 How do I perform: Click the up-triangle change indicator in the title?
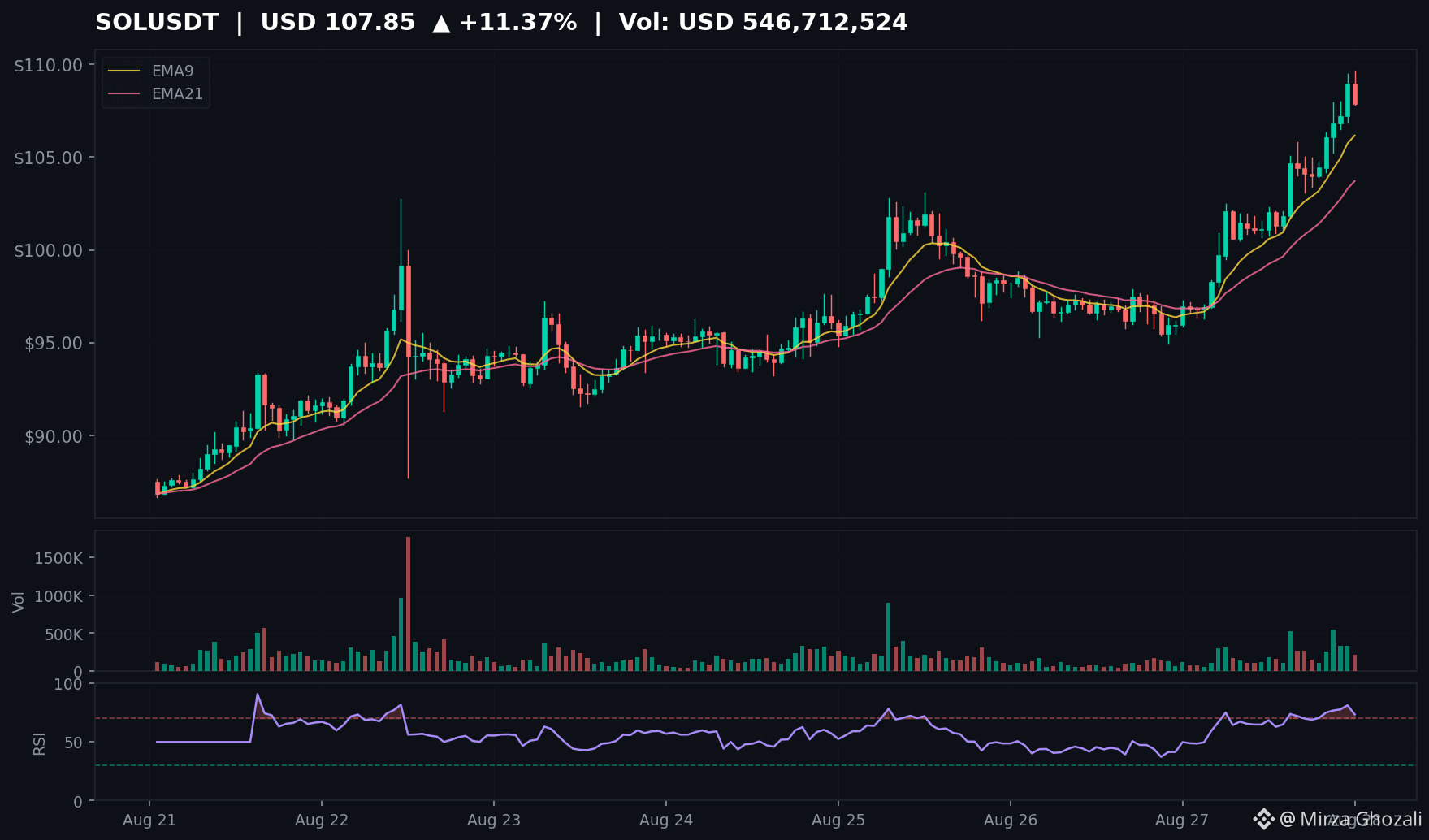441,24
